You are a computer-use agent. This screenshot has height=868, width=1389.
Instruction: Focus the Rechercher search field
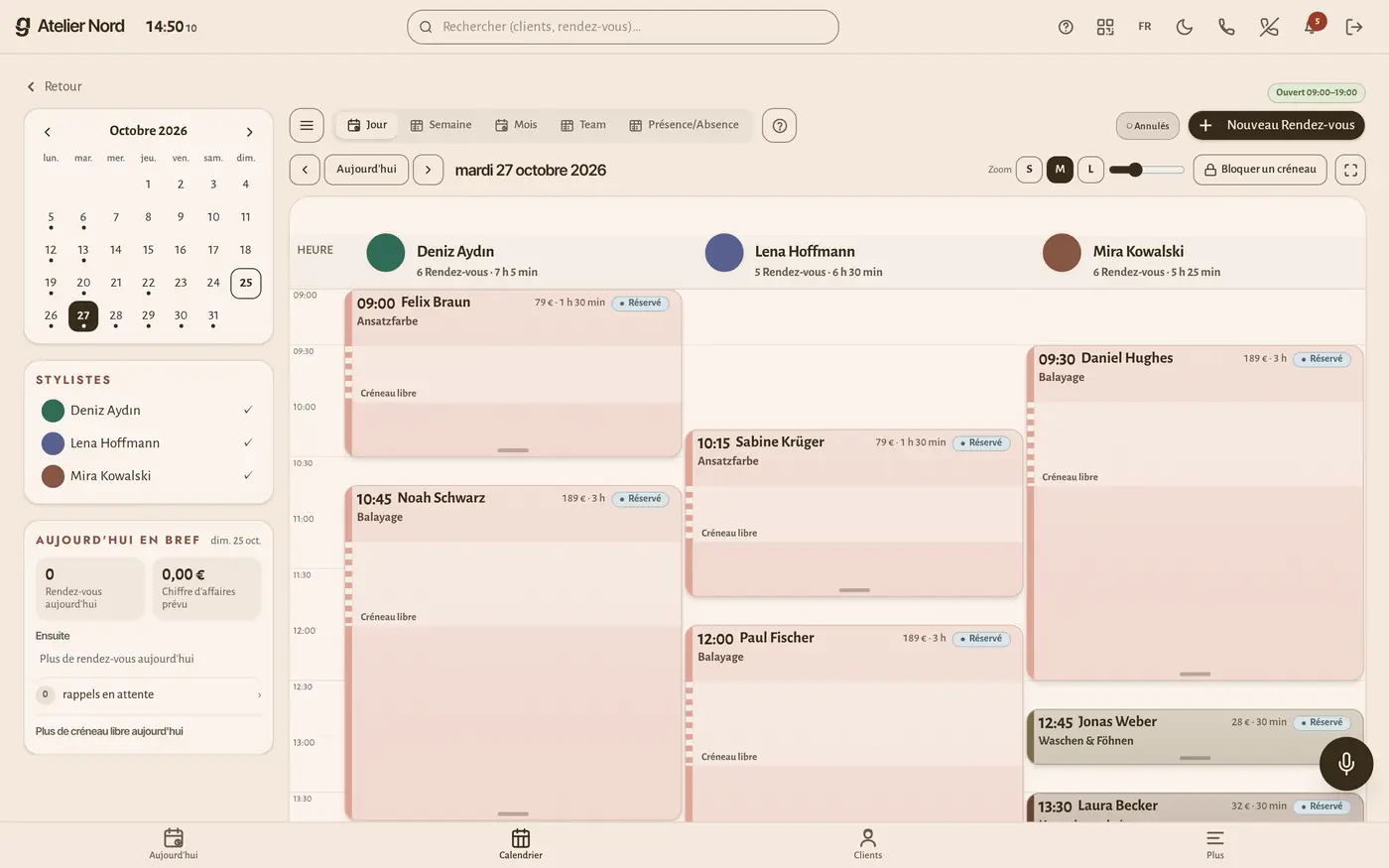(623, 27)
